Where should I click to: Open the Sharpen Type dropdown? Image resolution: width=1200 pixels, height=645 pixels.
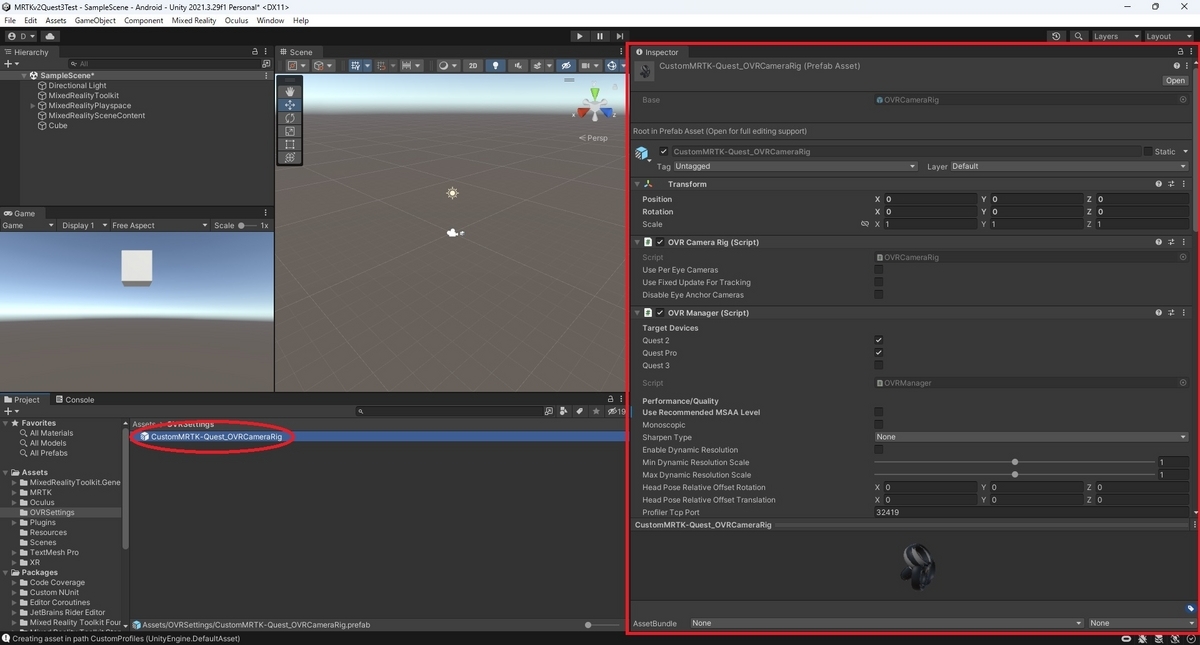1030,437
